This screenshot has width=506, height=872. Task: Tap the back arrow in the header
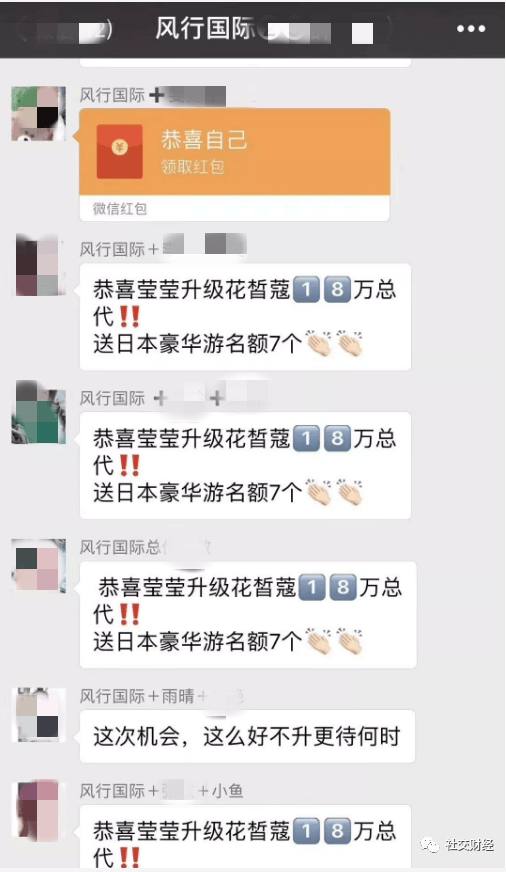21,29
